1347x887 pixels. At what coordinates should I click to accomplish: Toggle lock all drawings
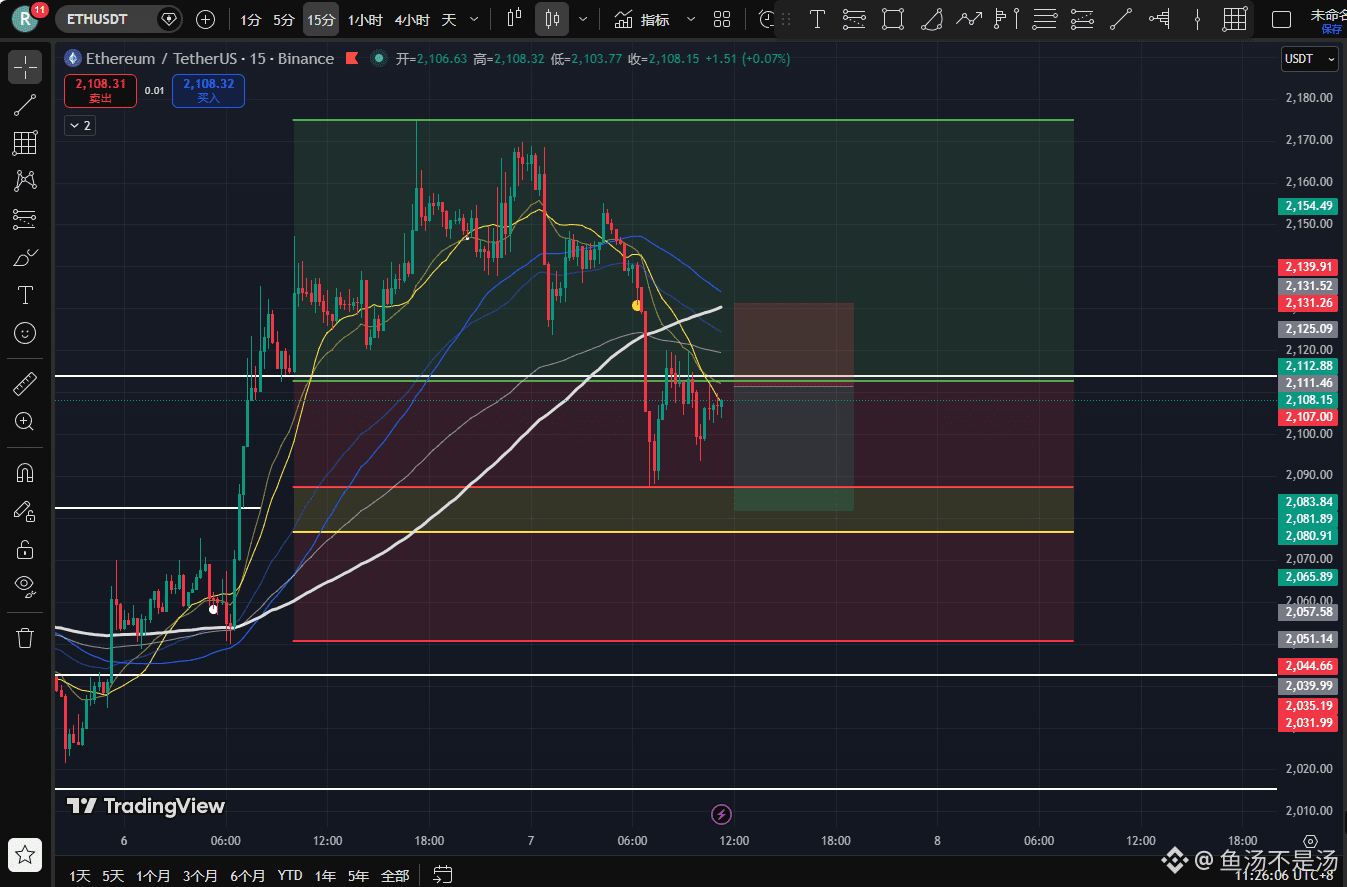click(25, 548)
